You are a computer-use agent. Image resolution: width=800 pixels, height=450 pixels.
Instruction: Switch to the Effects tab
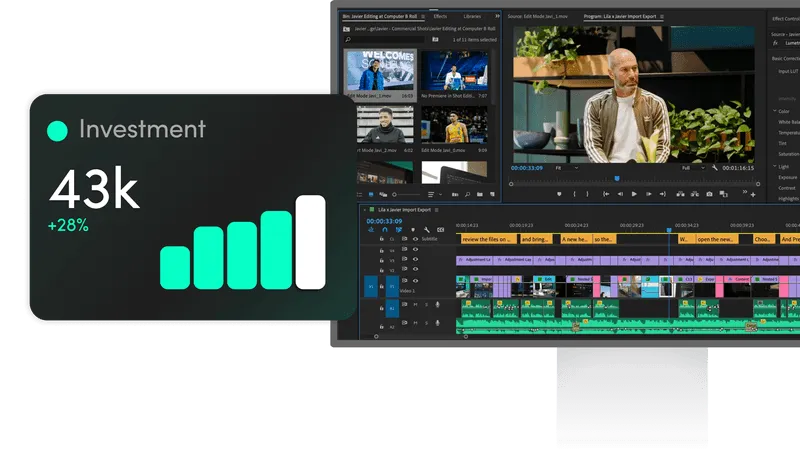(x=440, y=16)
